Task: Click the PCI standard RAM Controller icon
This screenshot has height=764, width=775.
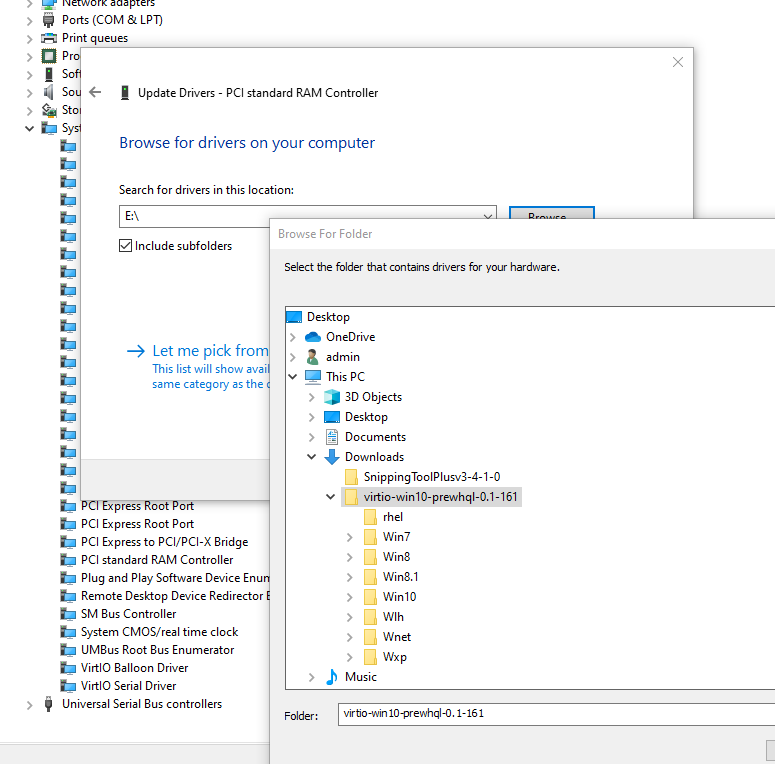Action: click(68, 560)
